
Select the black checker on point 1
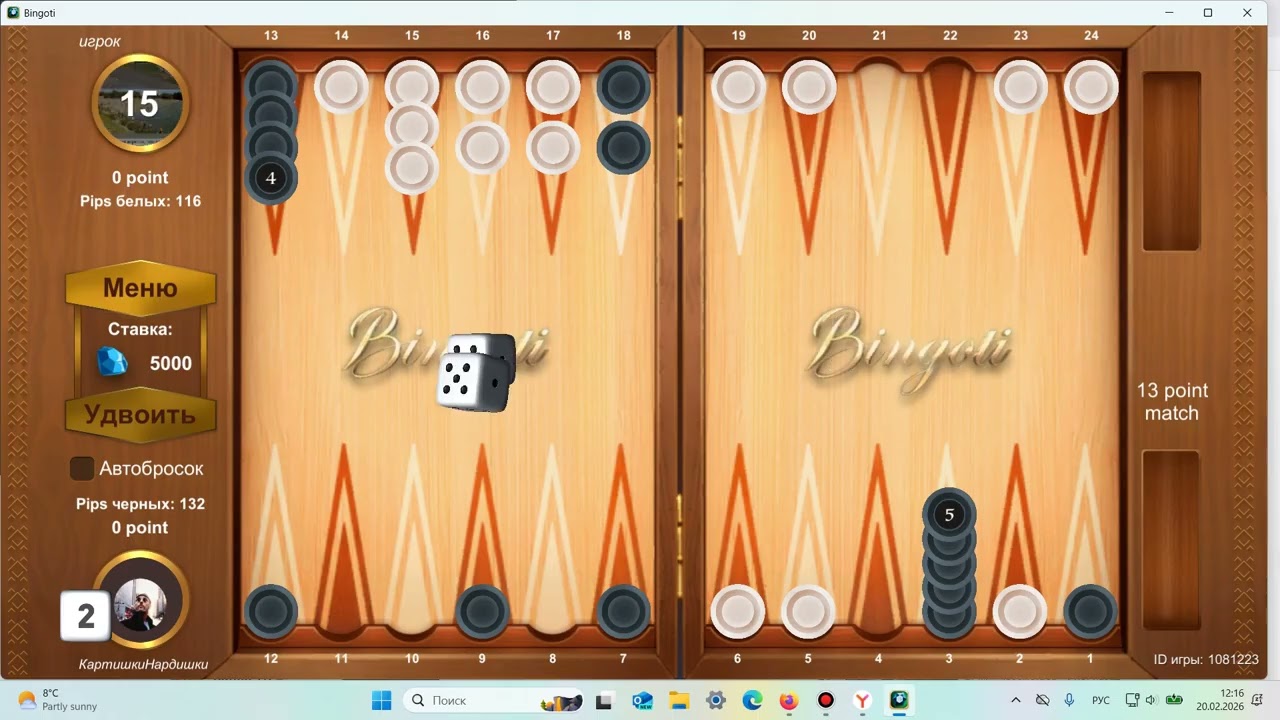[1091, 612]
